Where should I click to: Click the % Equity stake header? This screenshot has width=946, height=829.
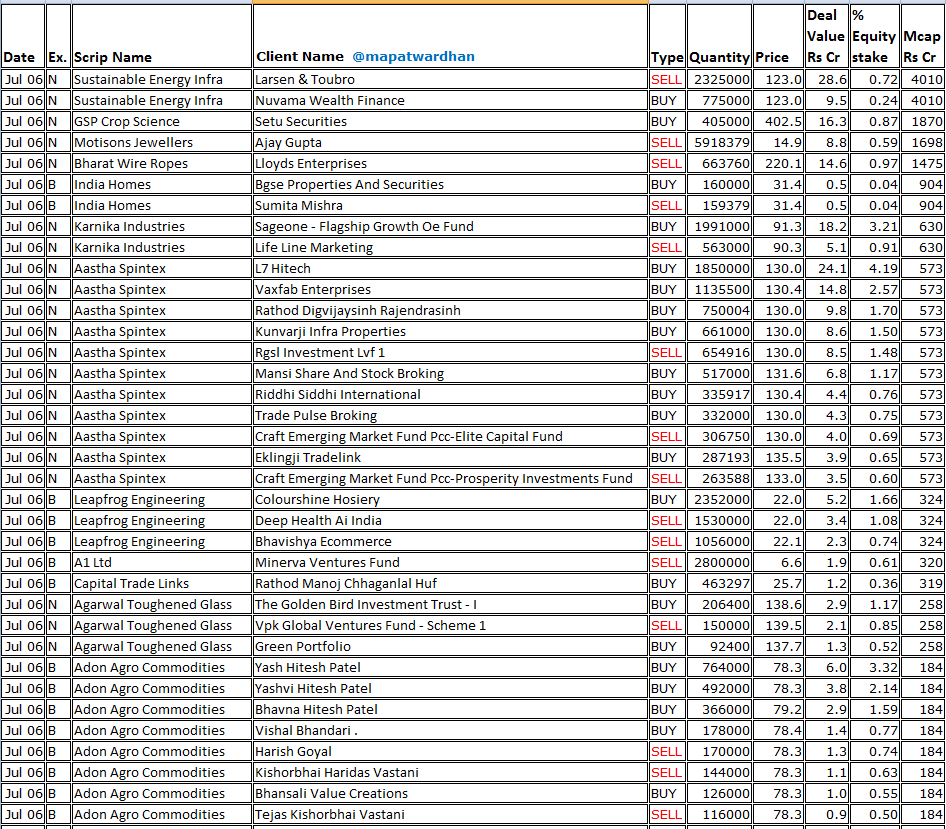tap(874, 36)
